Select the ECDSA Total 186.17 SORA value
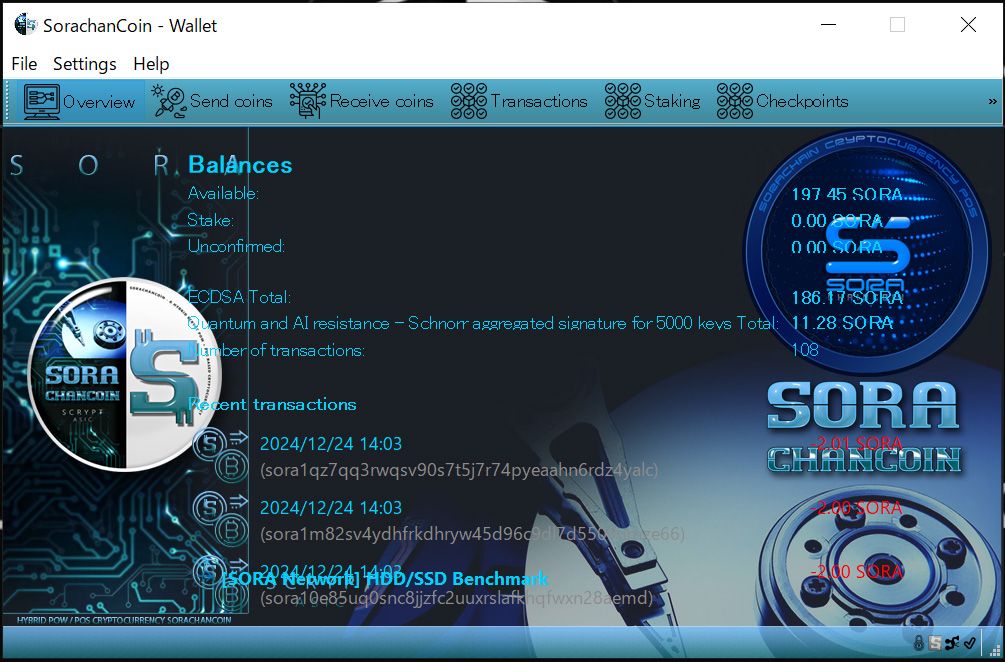 [x=847, y=297]
